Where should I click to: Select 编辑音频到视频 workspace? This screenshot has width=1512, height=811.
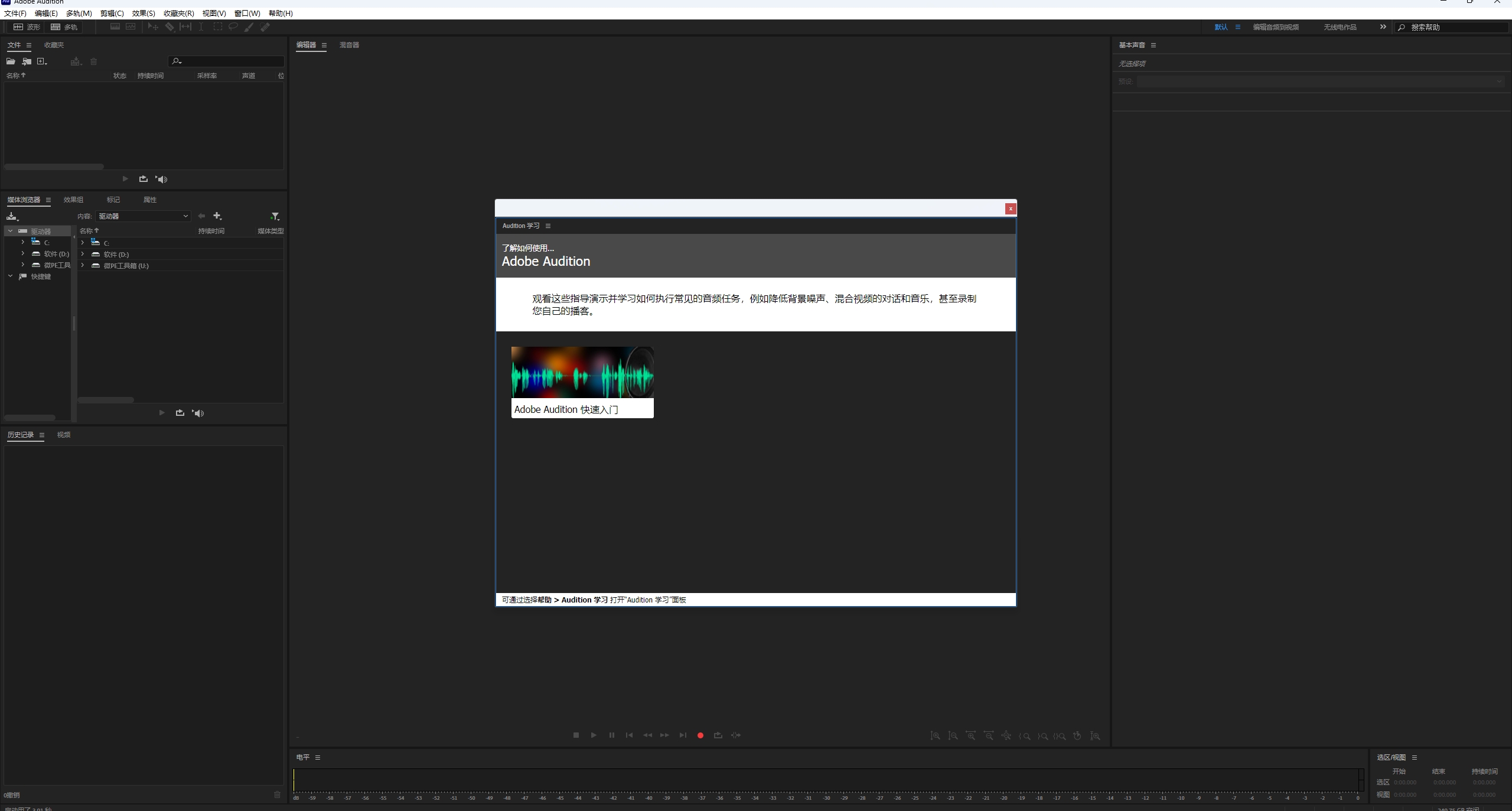click(1275, 27)
